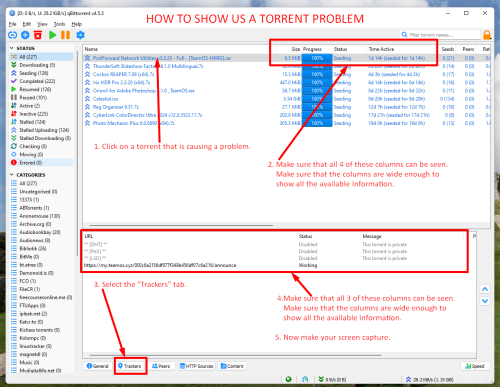The height and width of the screenshot is (387, 500).
Task: Open the Tools menu
Action: click(x=59, y=24)
